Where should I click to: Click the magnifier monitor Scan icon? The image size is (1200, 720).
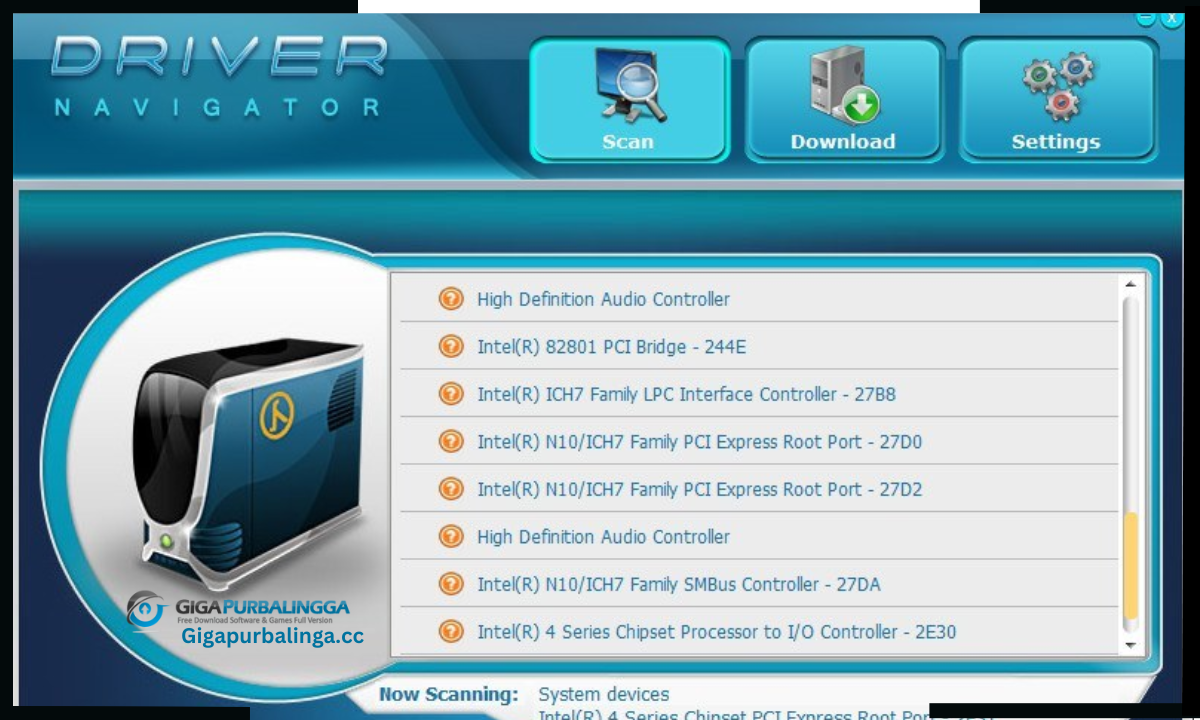point(631,85)
